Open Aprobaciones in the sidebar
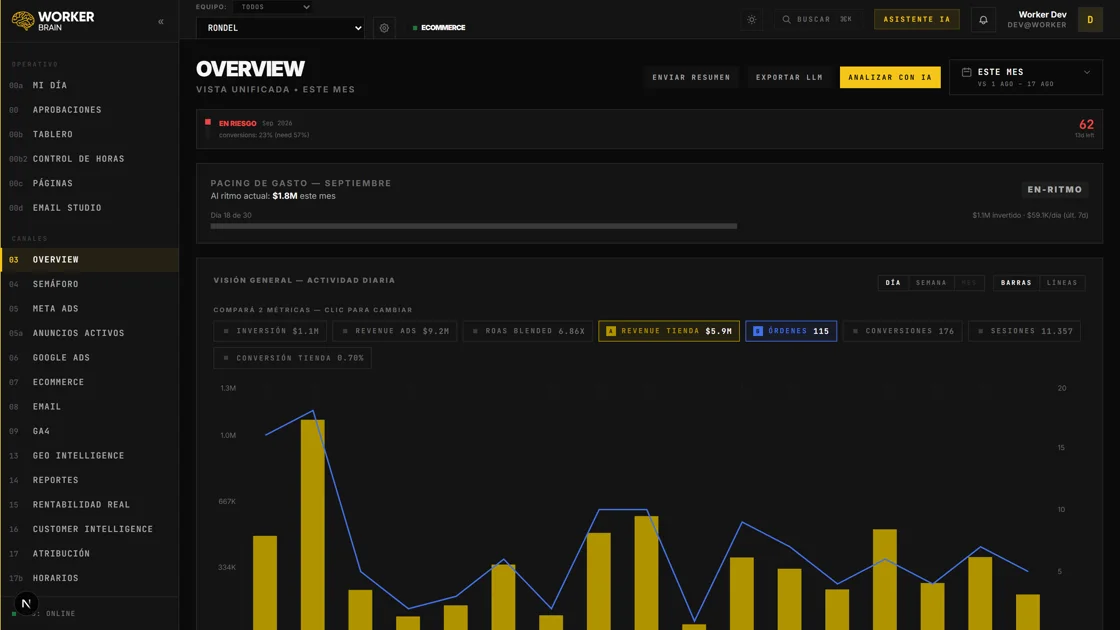Image resolution: width=1120 pixels, height=630 pixels. click(89, 110)
